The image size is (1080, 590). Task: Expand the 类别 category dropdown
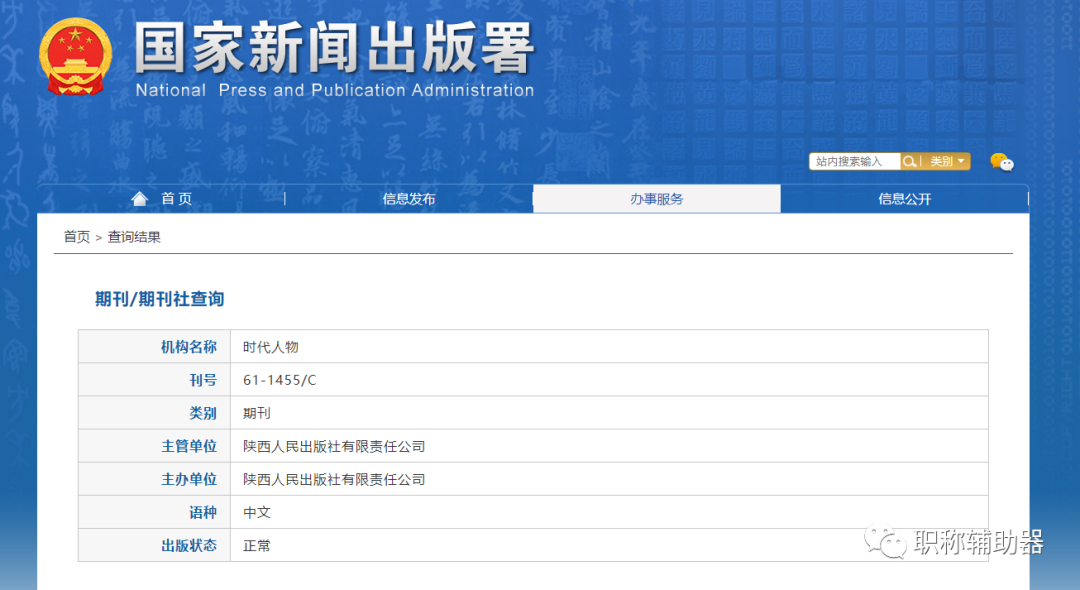(x=944, y=161)
